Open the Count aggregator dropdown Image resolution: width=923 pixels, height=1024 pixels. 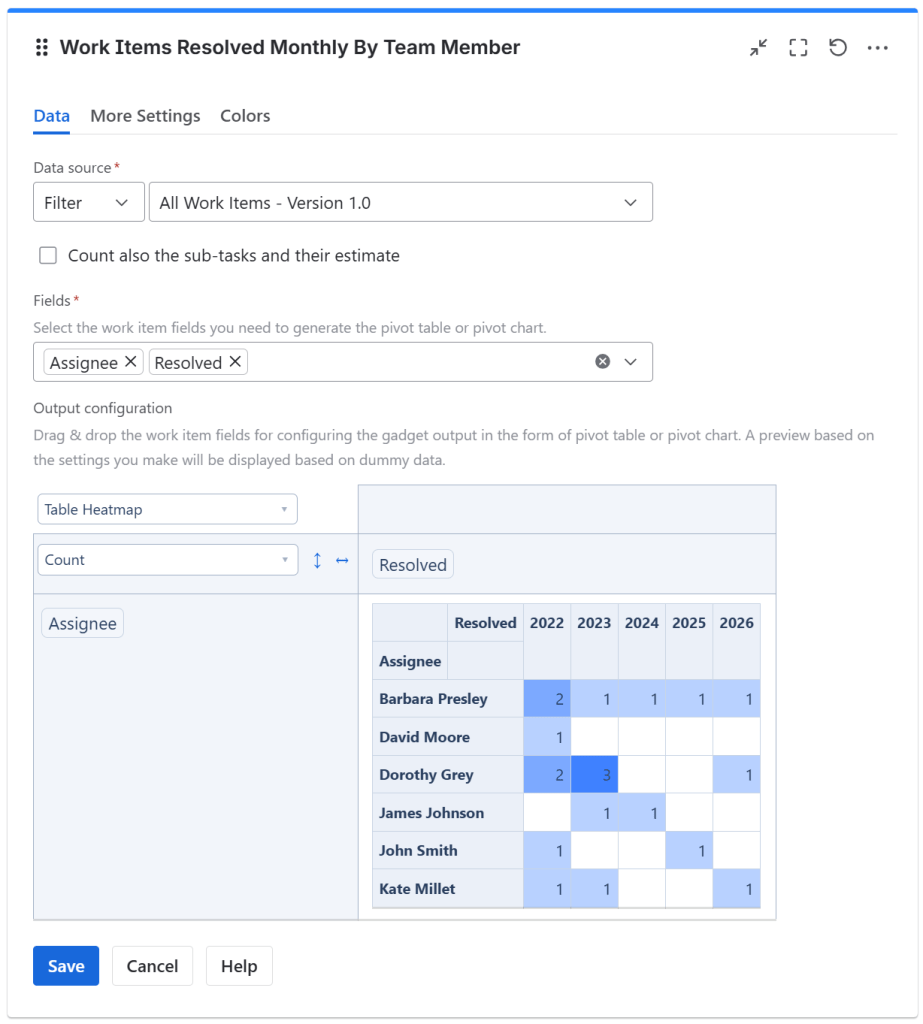coord(167,560)
